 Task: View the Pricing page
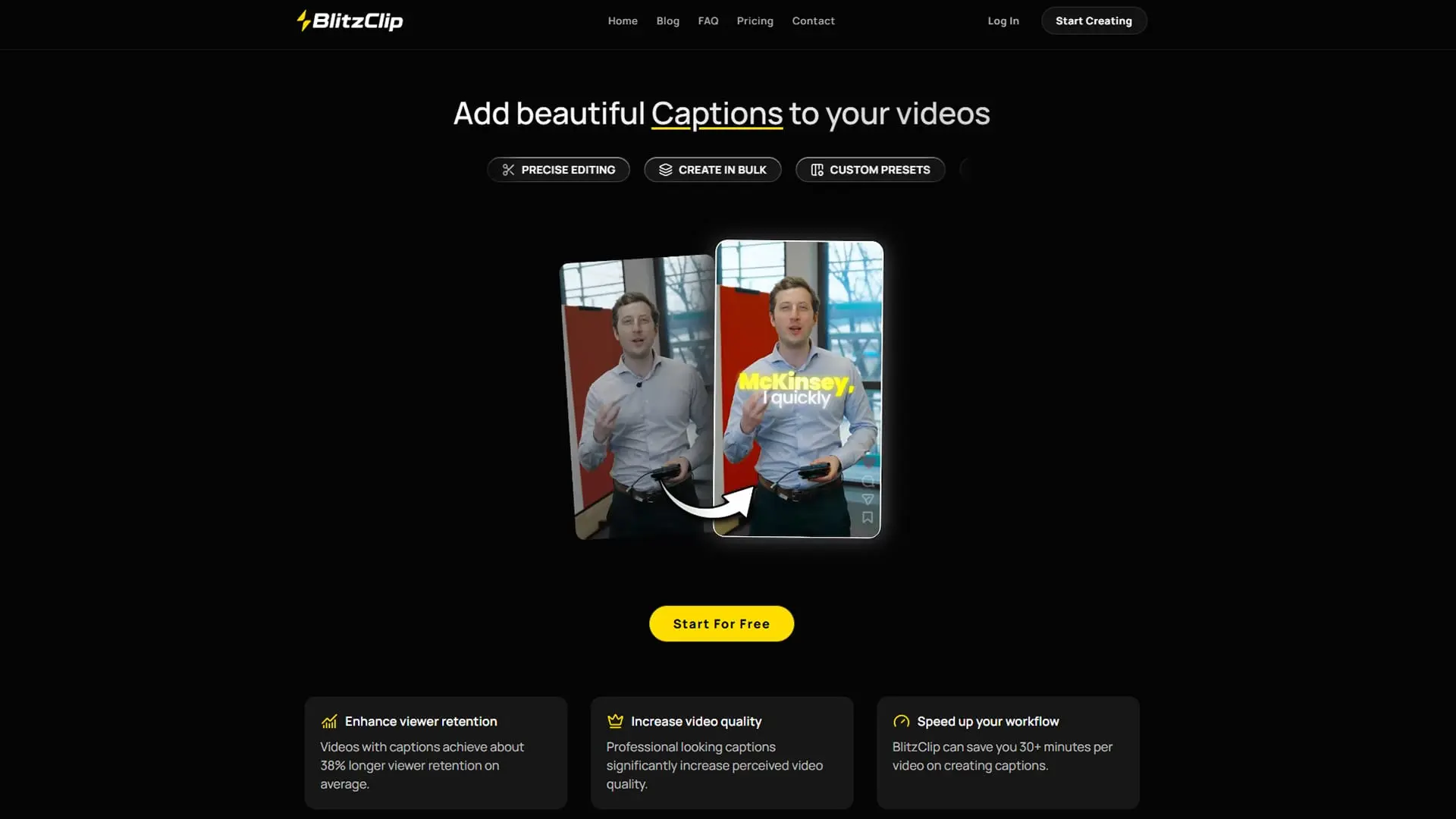pos(755,21)
